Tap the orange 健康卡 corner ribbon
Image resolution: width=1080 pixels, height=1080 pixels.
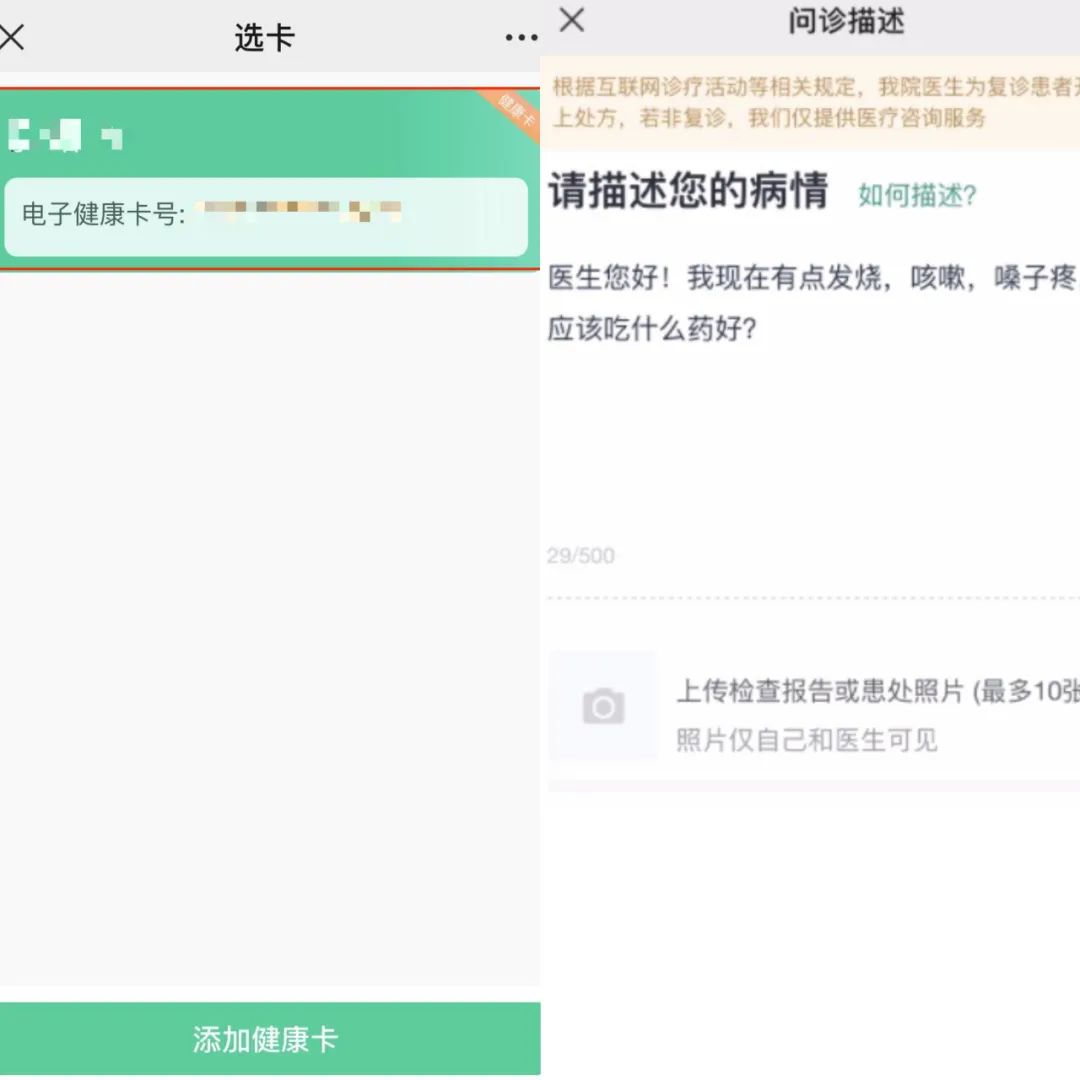[x=517, y=112]
